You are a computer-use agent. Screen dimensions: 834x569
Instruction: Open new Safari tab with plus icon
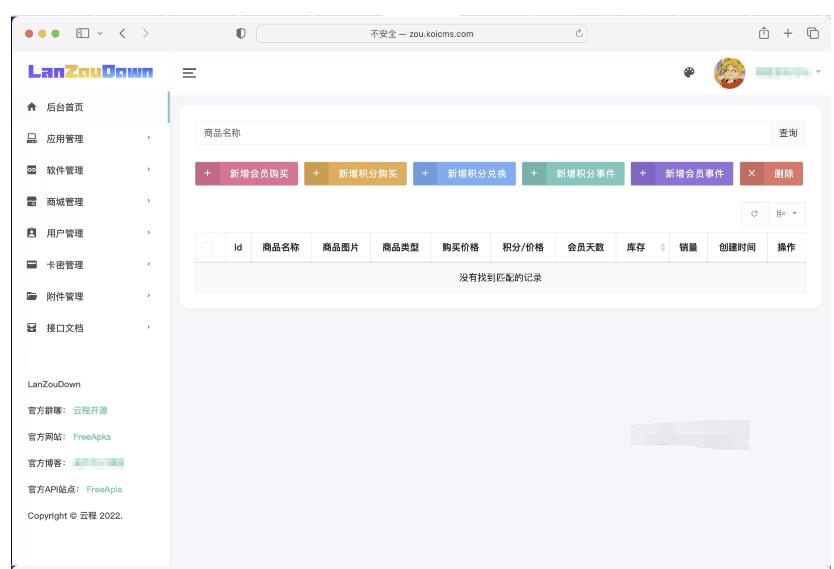(788, 33)
